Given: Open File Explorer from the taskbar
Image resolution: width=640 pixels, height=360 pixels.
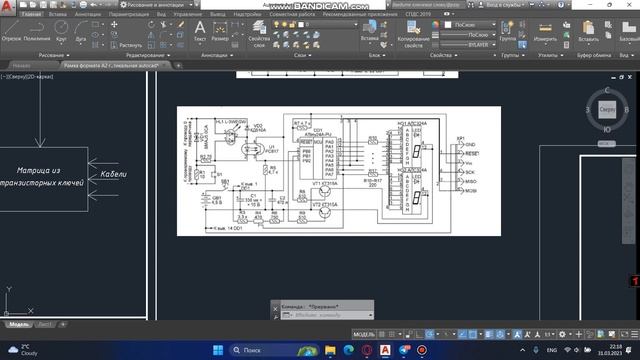Looking at the screenshot, I should click(x=330, y=350).
